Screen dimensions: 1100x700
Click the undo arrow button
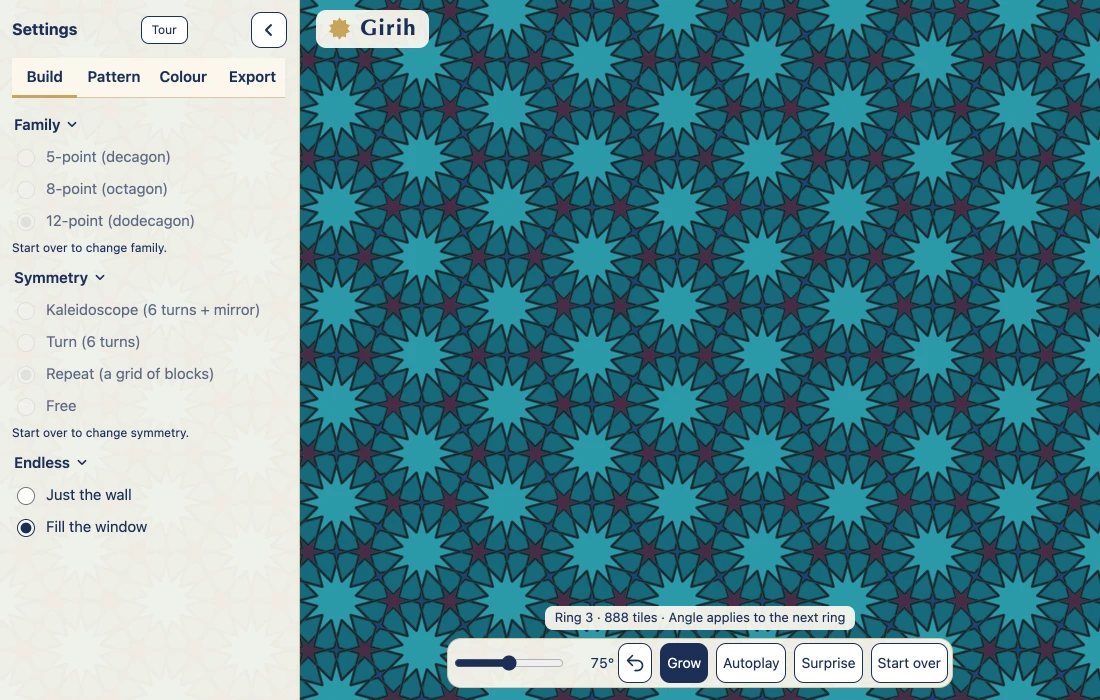[x=635, y=663]
